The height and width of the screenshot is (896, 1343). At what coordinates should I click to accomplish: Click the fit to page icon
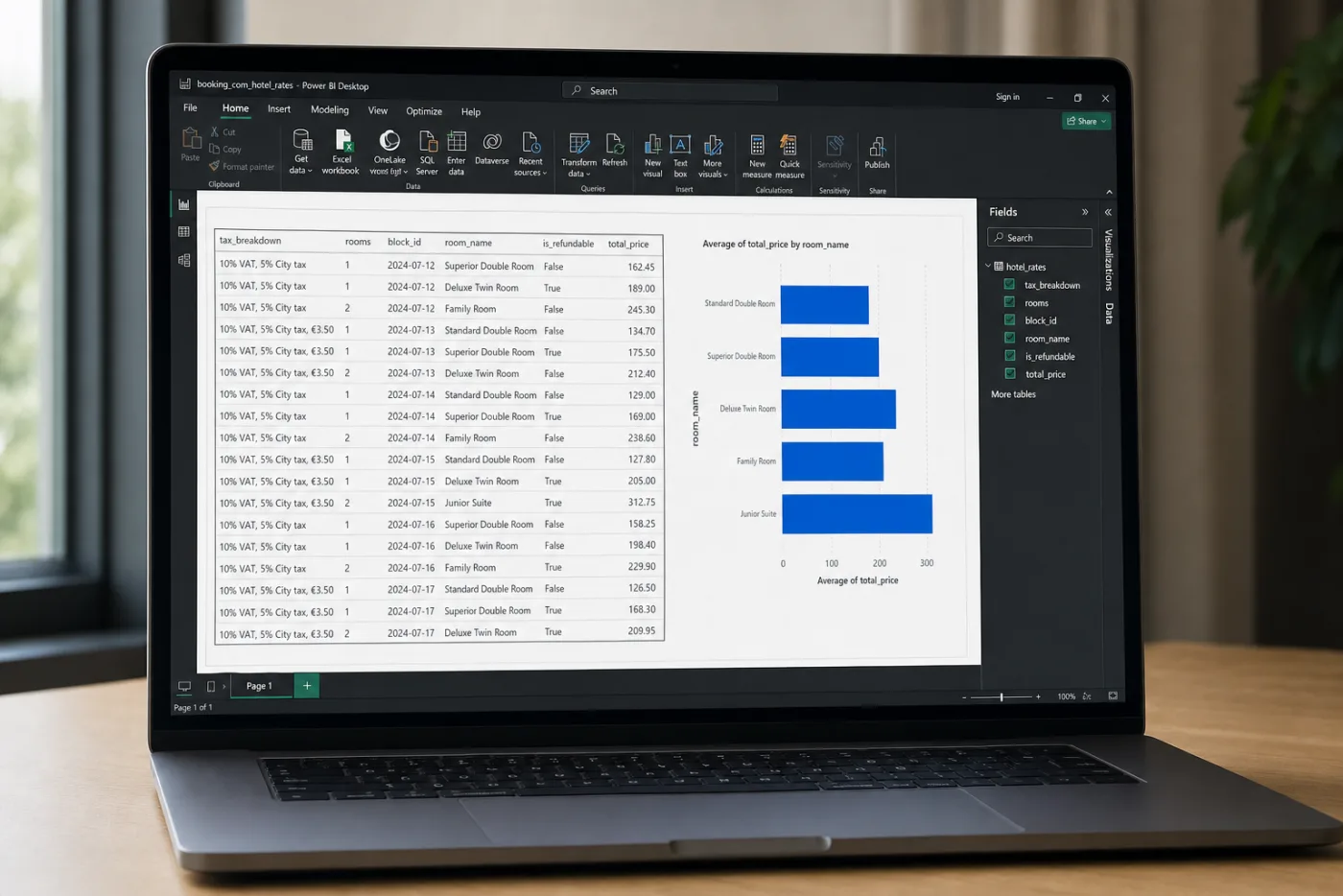coord(1113,696)
